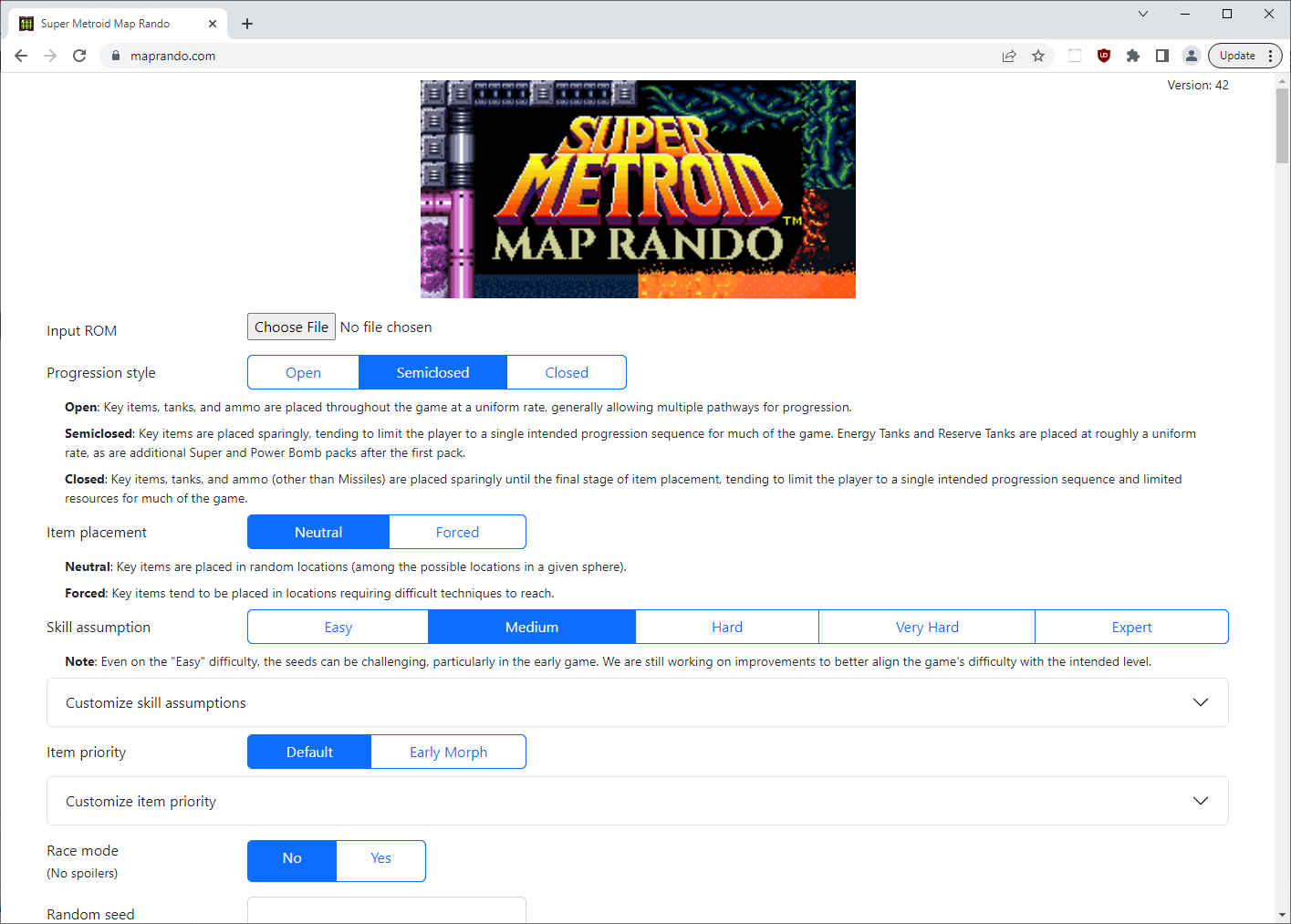
Task: Click the browser forward arrow
Action: click(x=50, y=56)
